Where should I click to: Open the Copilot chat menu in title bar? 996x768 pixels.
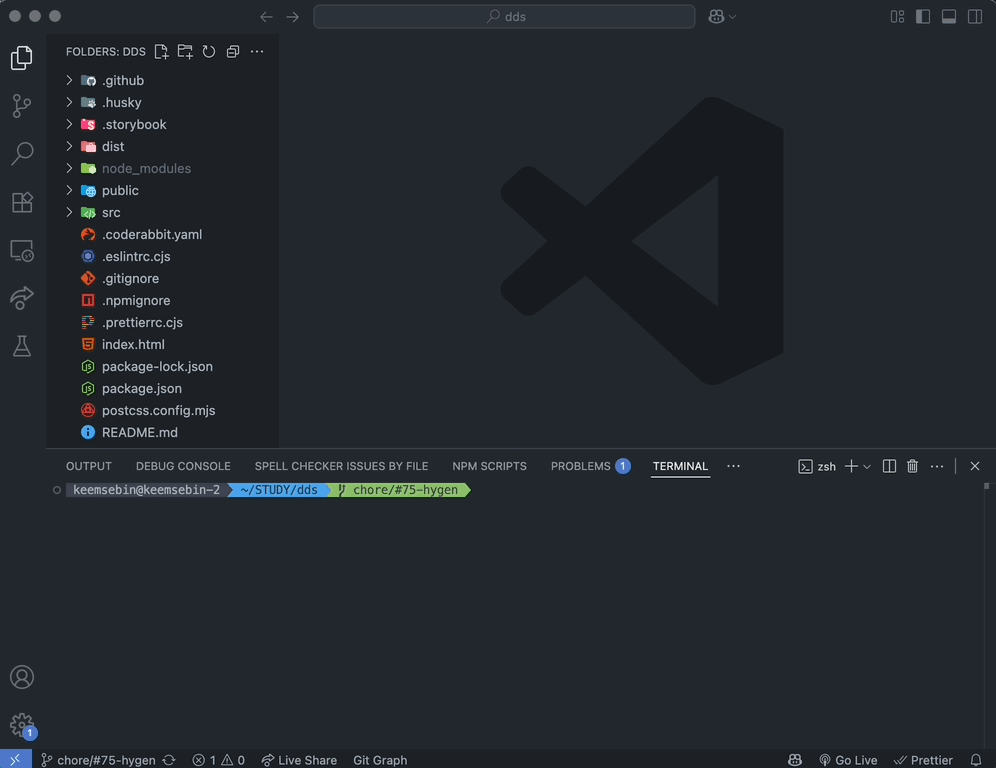pos(722,17)
